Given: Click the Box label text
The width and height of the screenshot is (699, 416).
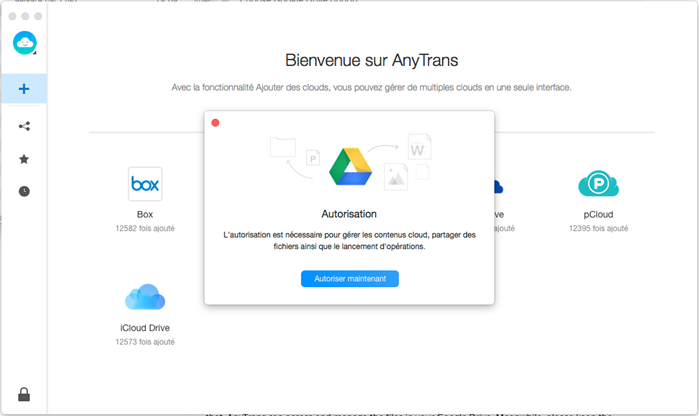Looking at the screenshot, I should pyautogui.click(x=145, y=214).
